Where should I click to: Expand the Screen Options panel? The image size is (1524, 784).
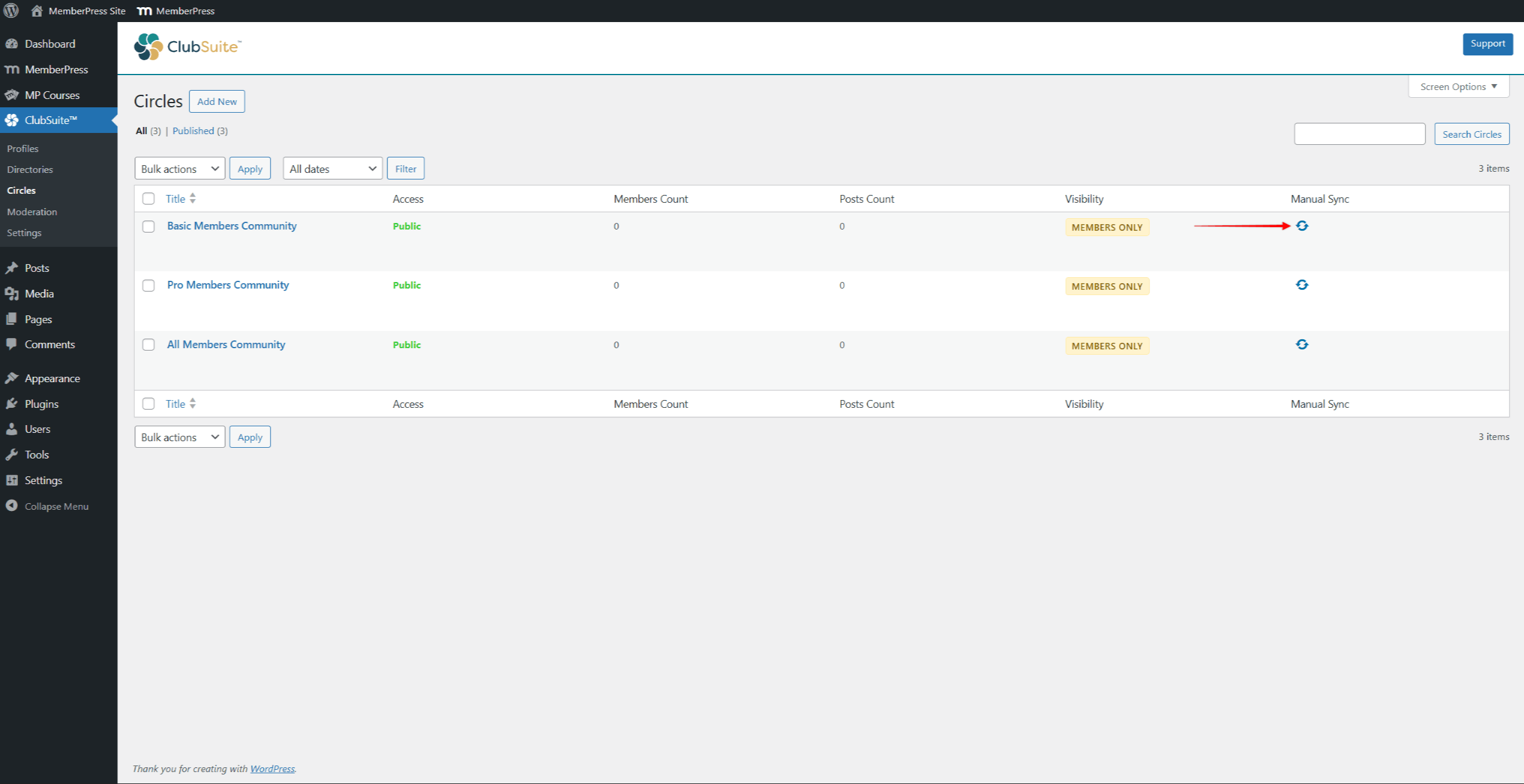coord(1458,86)
